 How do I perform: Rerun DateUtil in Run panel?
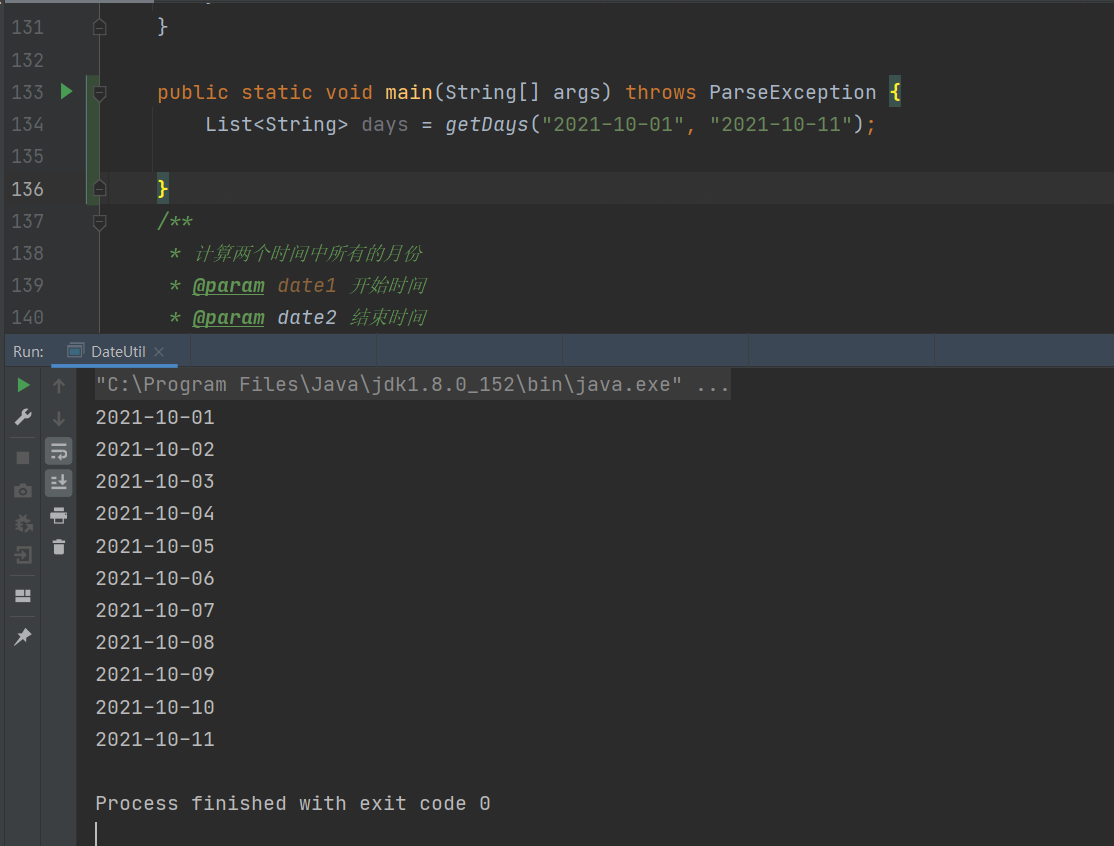coord(23,385)
